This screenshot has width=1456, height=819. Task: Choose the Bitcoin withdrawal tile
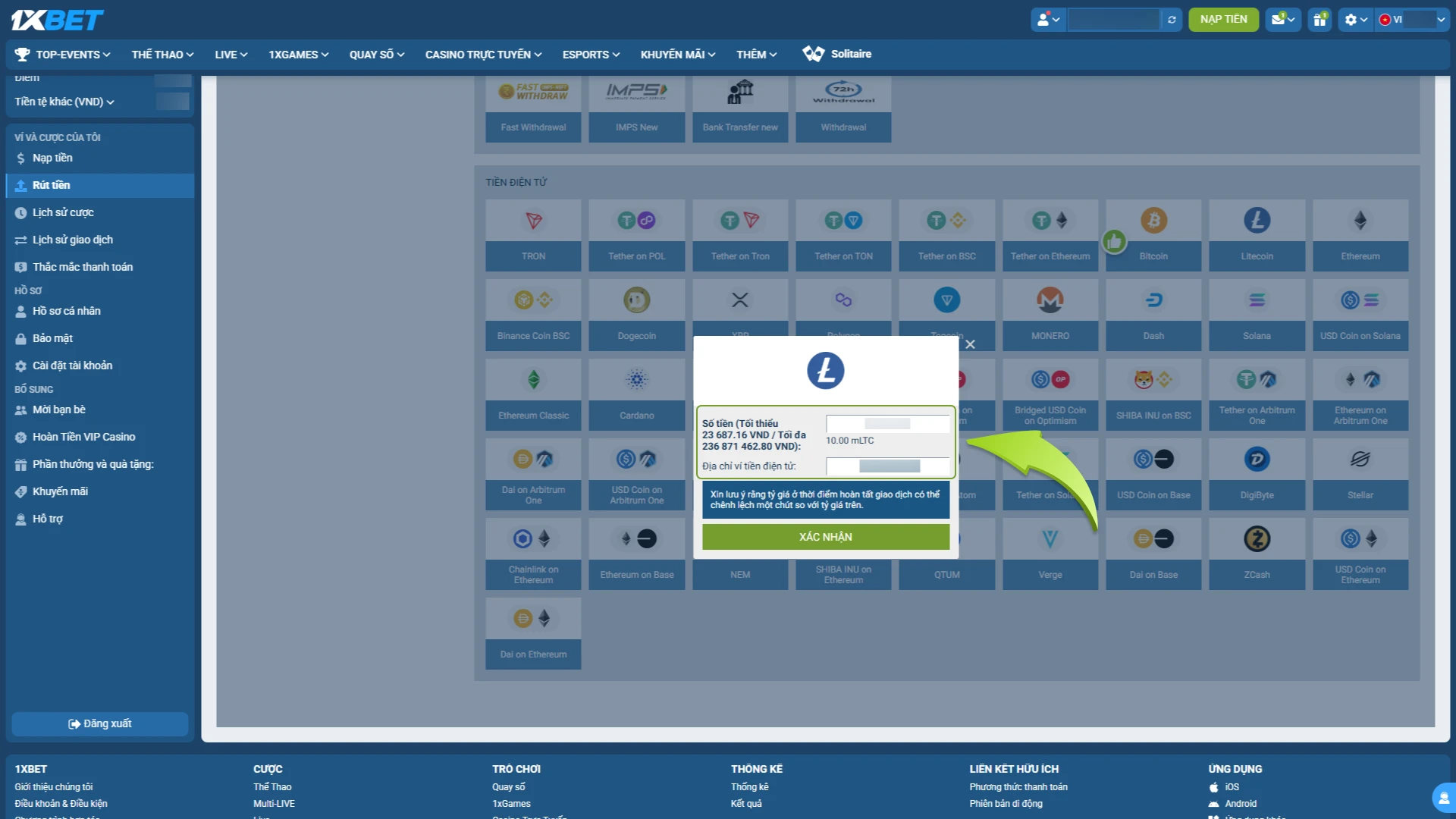coord(1153,235)
